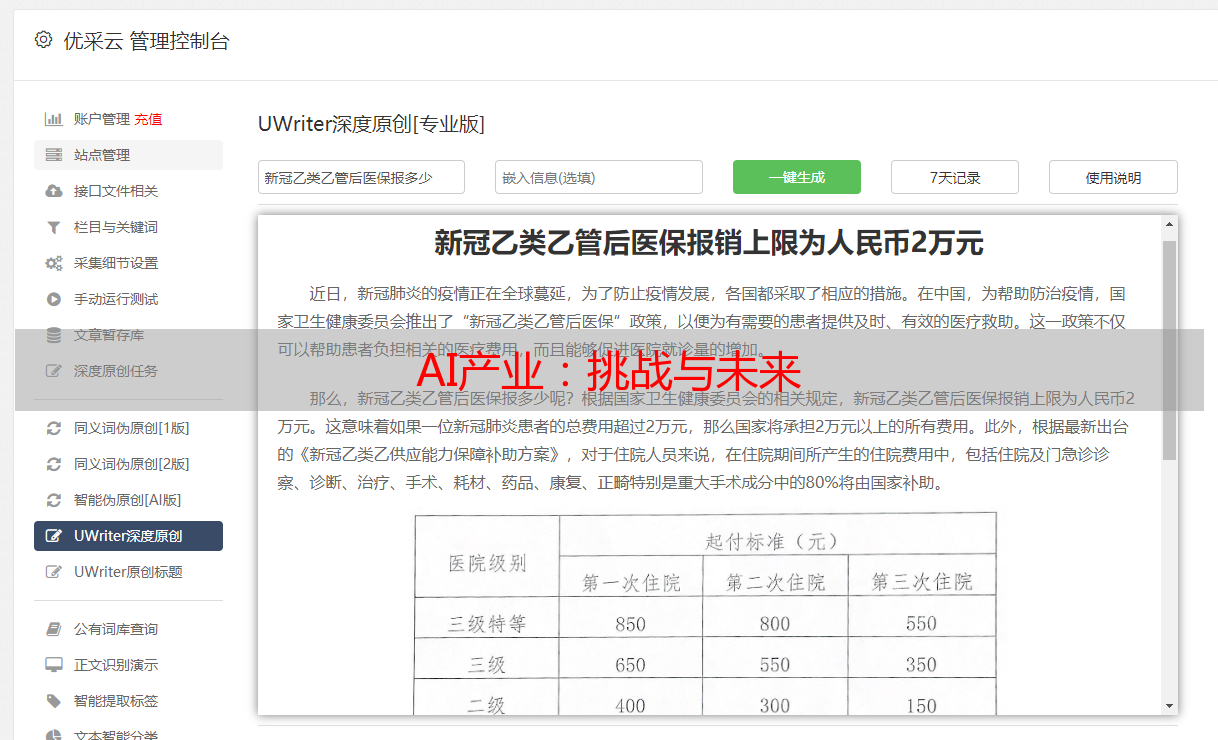This screenshot has height=740, width=1218.
Task: Click the green 一键生成 button
Action: [x=797, y=177]
